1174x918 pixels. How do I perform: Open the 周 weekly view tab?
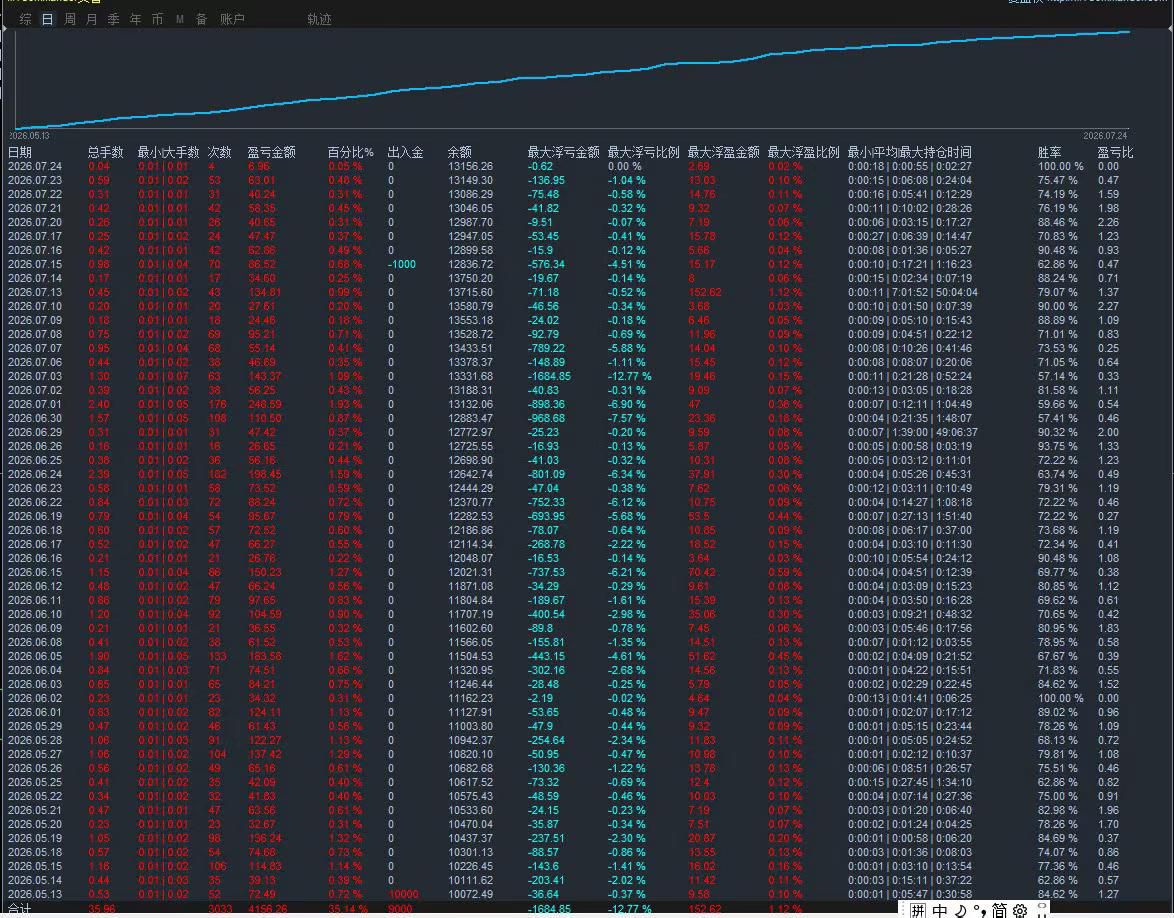click(x=70, y=19)
